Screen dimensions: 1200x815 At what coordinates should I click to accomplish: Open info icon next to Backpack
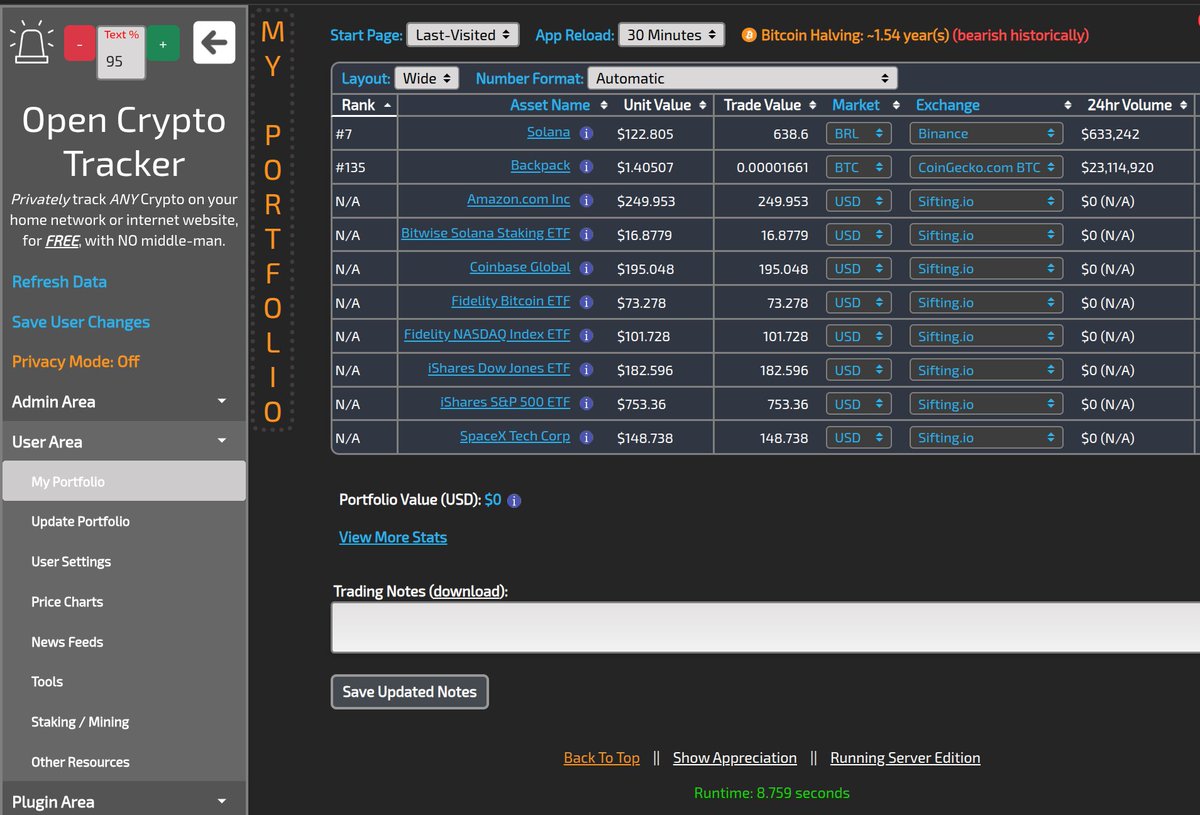coord(587,167)
